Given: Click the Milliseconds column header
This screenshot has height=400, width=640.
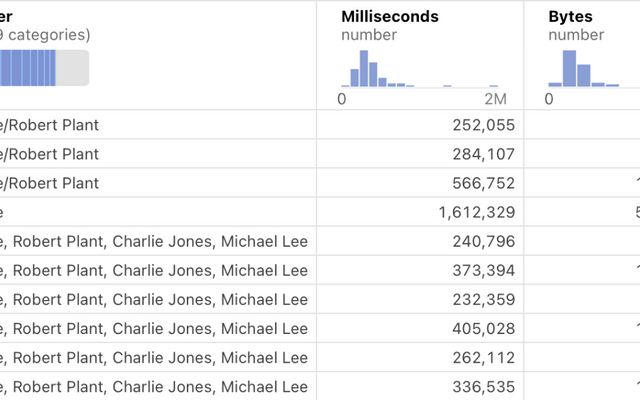Looking at the screenshot, I should point(390,16).
